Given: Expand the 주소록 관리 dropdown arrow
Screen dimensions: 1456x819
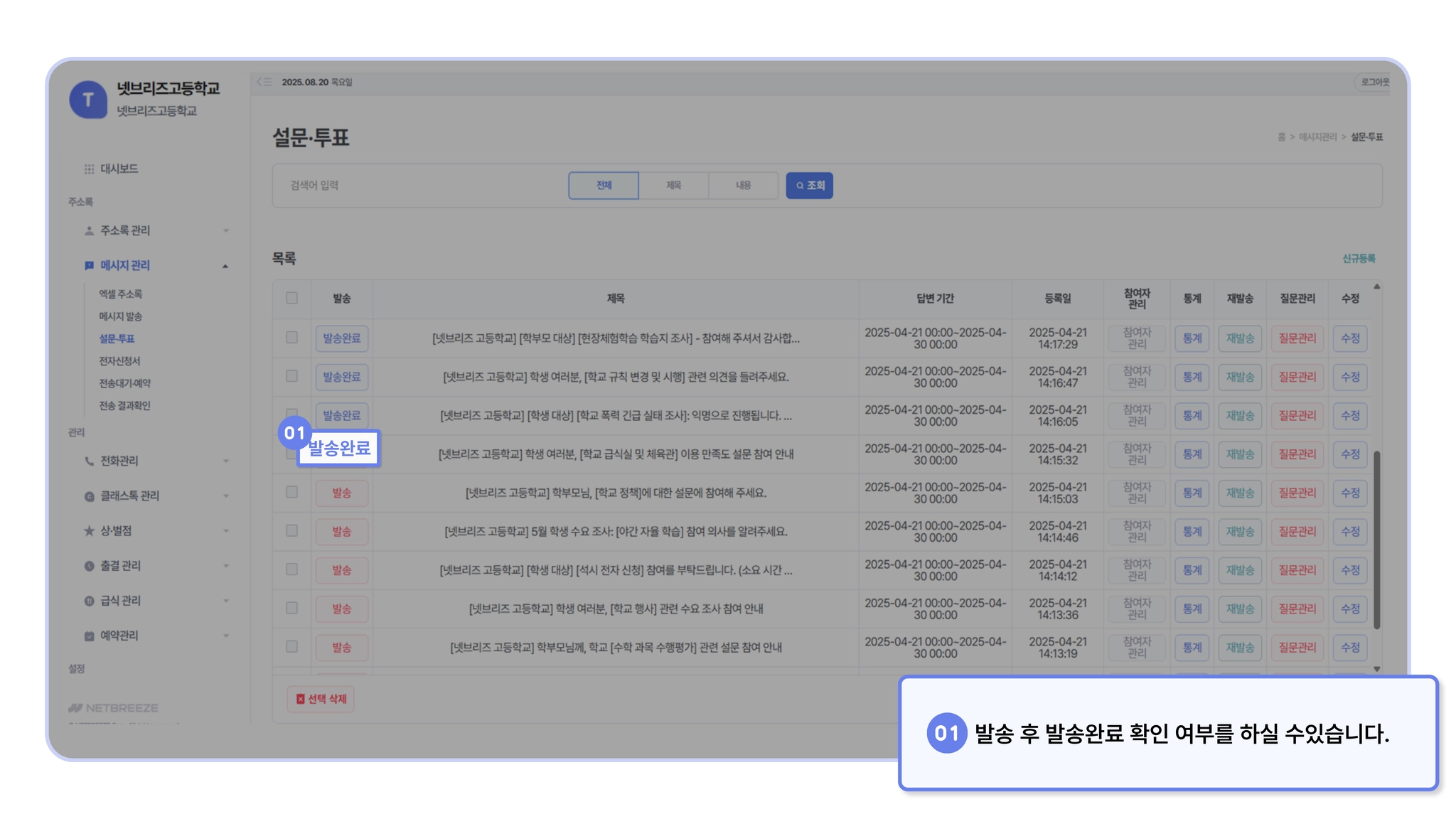Looking at the screenshot, I should (226, 231).
